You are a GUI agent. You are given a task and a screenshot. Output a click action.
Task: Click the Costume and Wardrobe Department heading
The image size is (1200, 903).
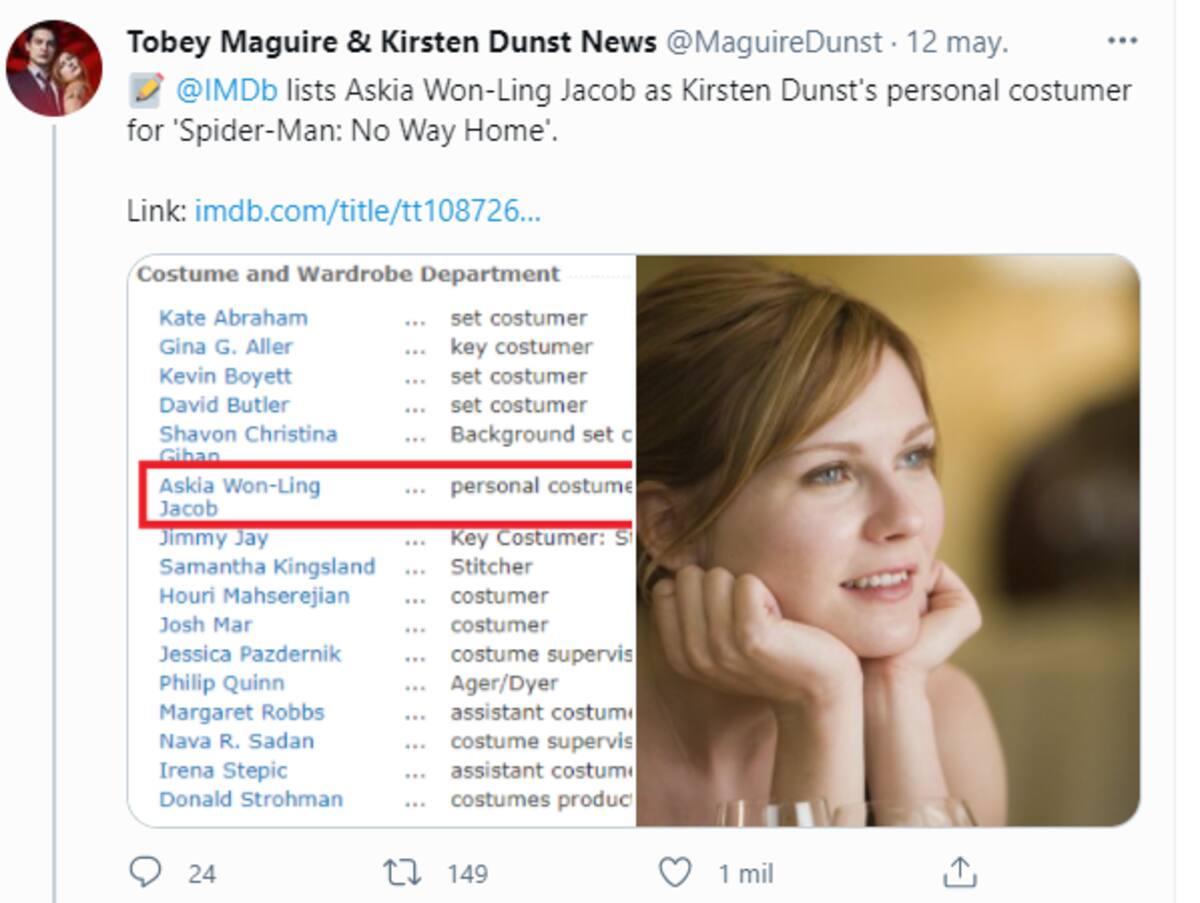pos(348,274)
